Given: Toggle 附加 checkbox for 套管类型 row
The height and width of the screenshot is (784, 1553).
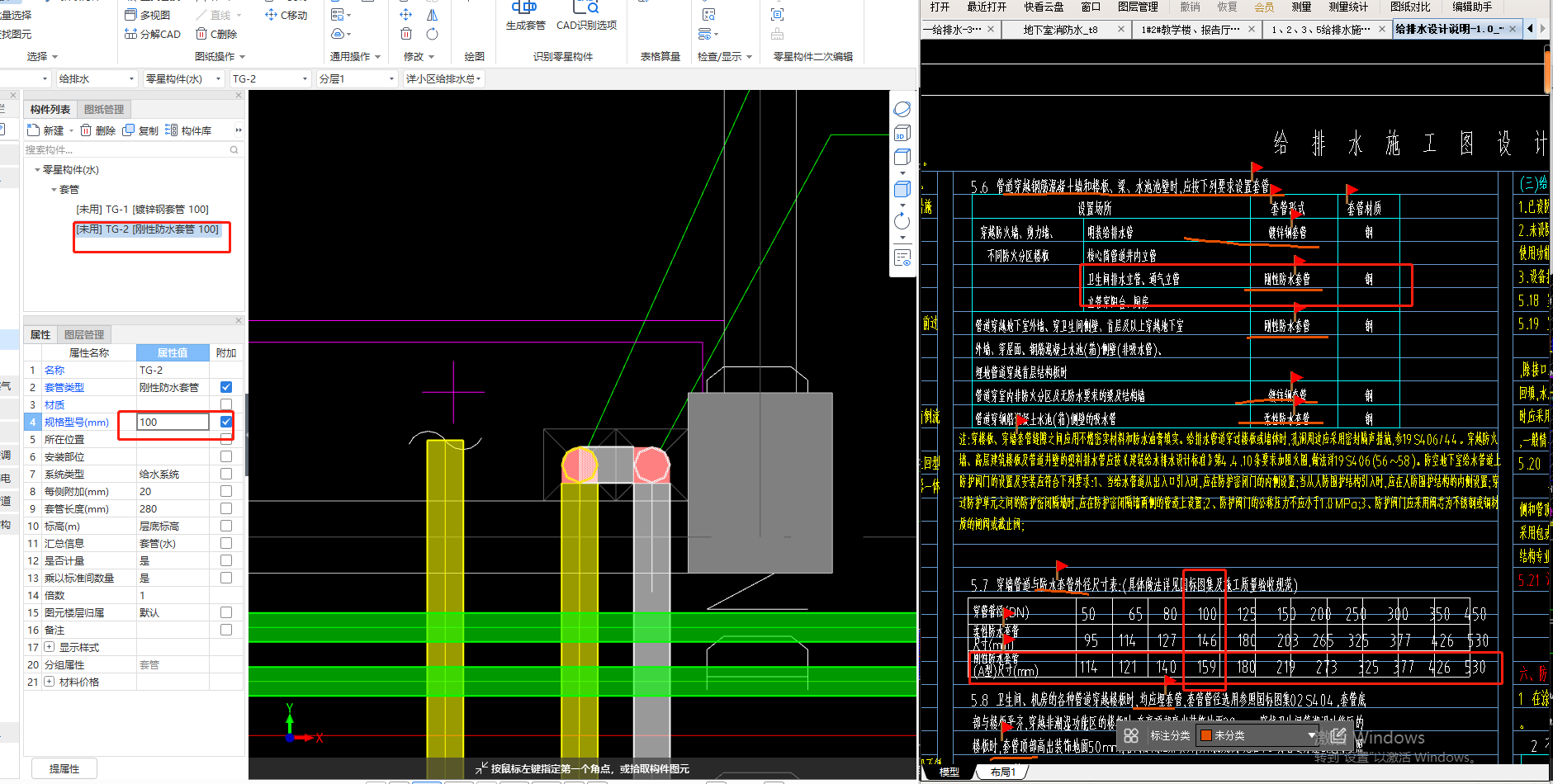Looking at the screenshot, I should [226, 387].
